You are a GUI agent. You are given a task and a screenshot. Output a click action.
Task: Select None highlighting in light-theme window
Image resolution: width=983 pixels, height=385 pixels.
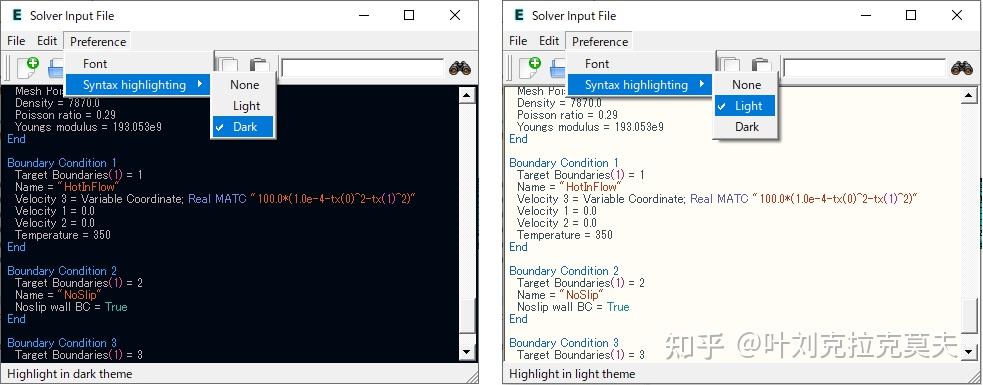(745, 85)
